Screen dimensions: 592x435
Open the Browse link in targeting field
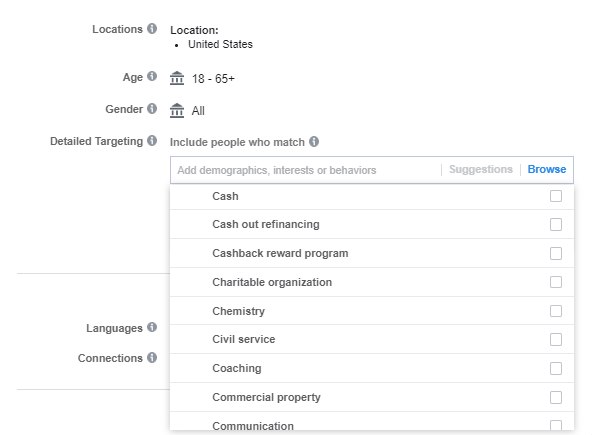point(547,169)
